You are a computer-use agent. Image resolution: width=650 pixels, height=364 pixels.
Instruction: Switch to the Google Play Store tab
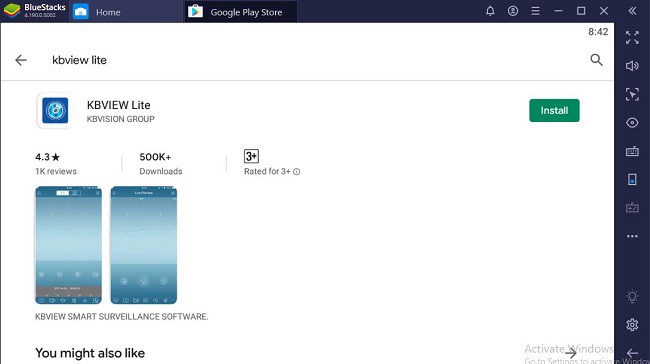coord(240,12)
